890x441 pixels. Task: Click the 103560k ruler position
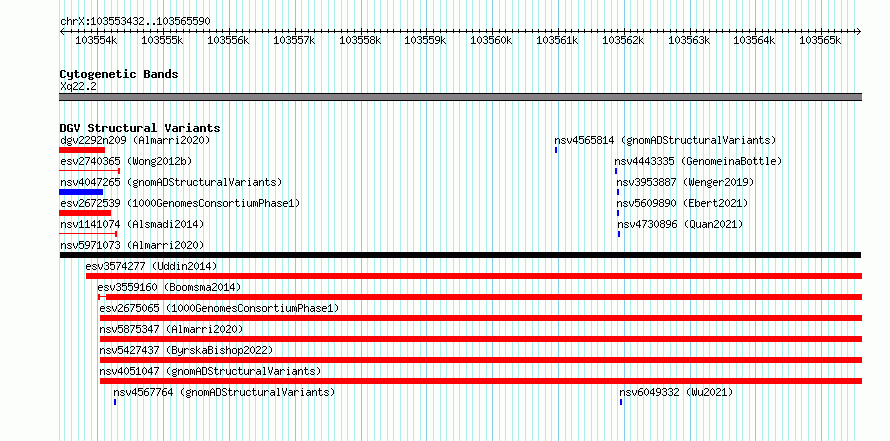click(x=491, y=40)
